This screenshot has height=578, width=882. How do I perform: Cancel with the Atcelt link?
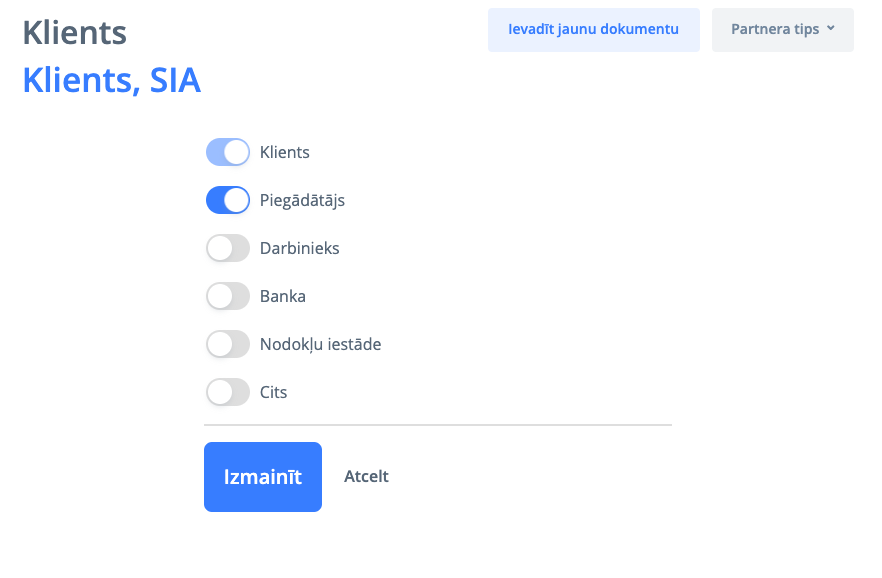tap(366, 477)
